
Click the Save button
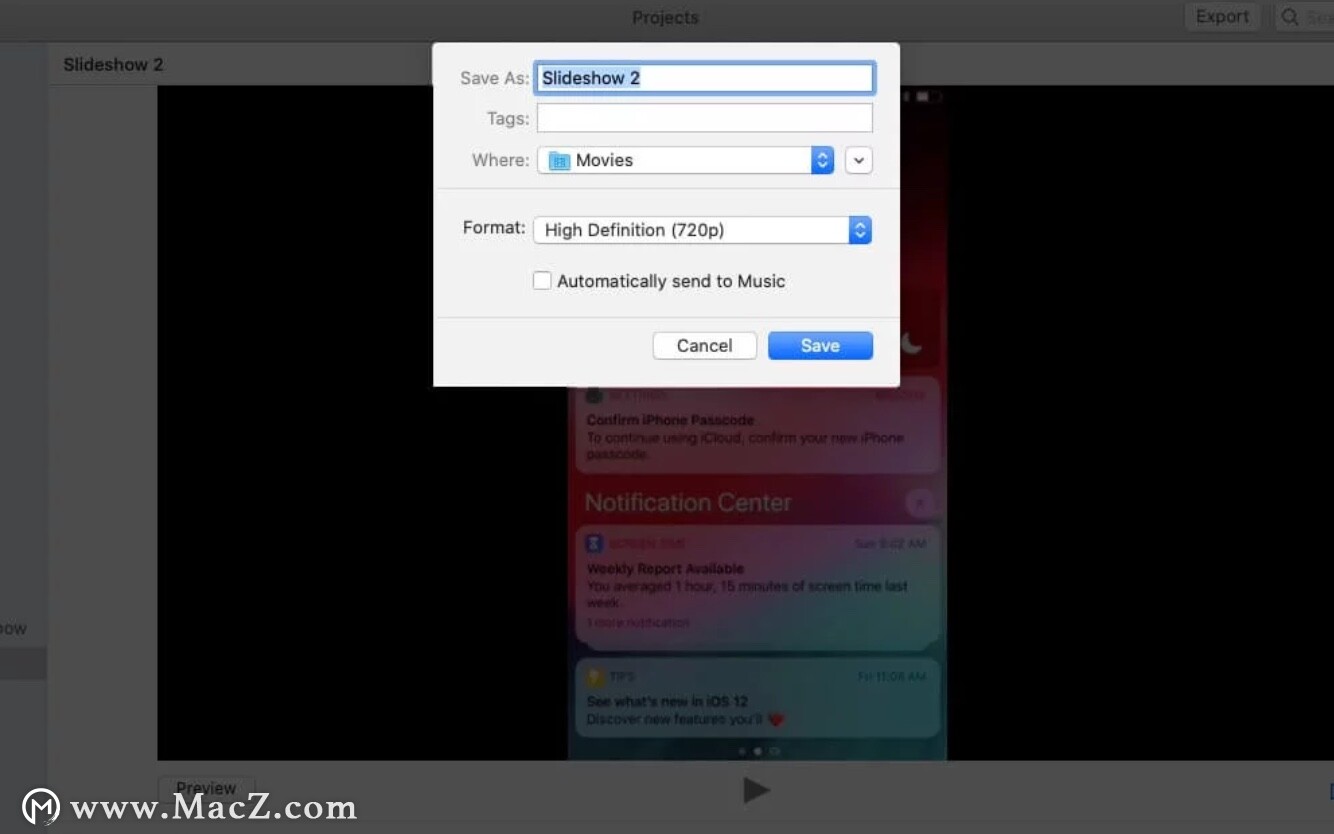[820, 346]
